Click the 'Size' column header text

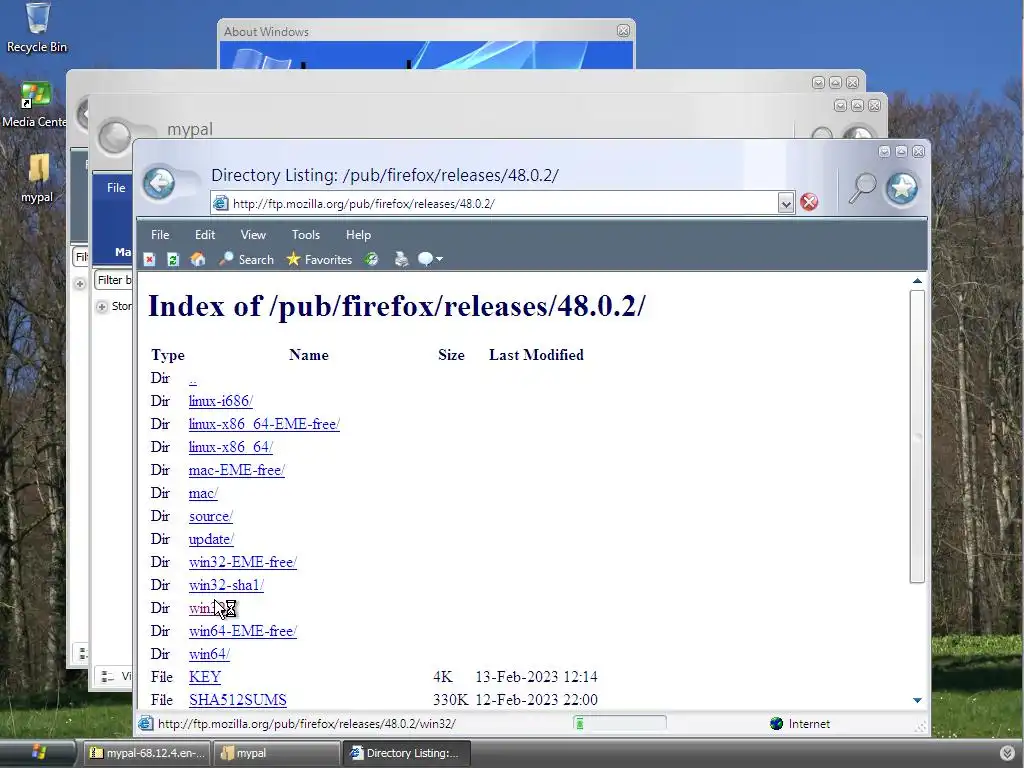tap(451, 355)
